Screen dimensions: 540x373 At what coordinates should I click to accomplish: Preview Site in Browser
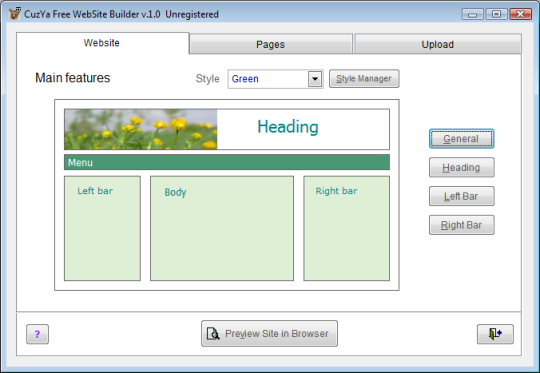tap(269, 333)
